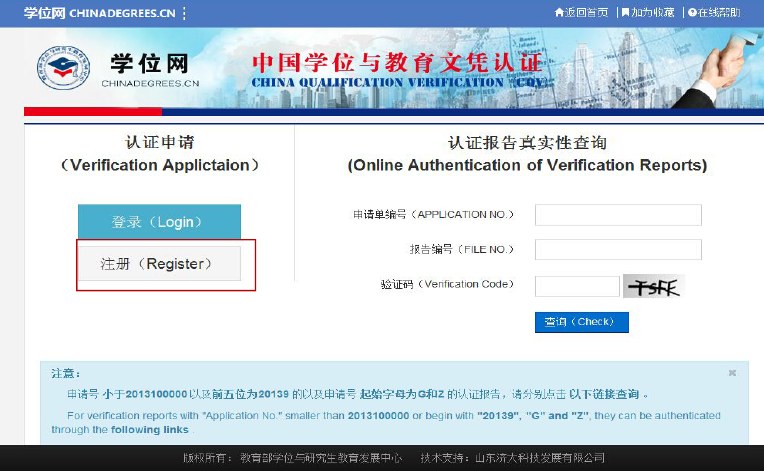764x471 pixels.
Task: Refresh the captcha image
Action: pos(654,286)
